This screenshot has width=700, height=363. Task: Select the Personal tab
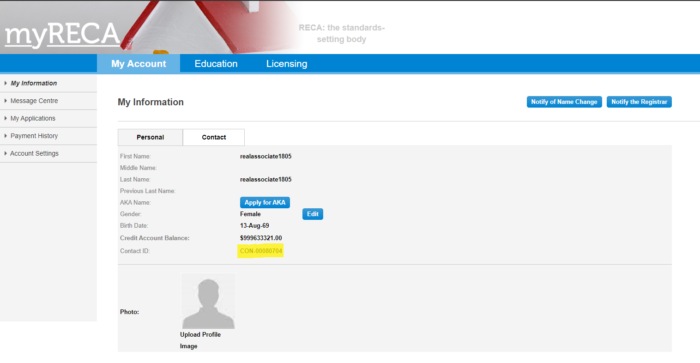click(x=150, y=137)
